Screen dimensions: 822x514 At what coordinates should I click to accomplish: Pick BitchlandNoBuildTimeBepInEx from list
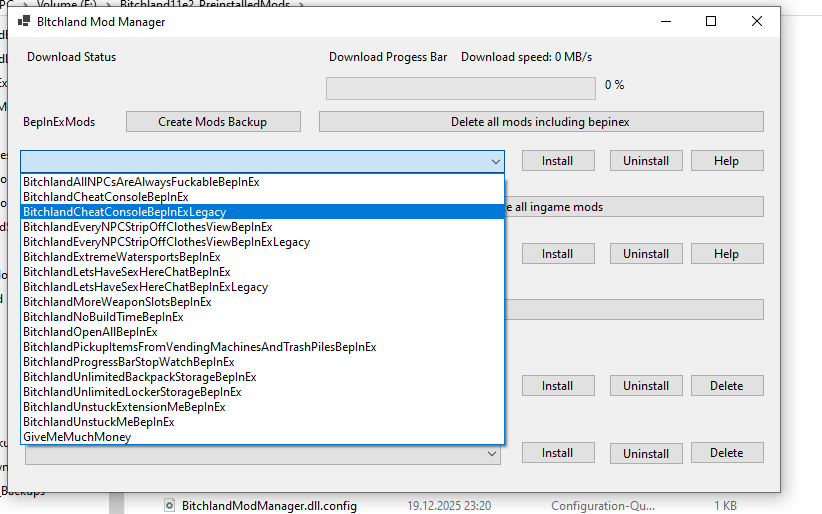pos(262,317)
